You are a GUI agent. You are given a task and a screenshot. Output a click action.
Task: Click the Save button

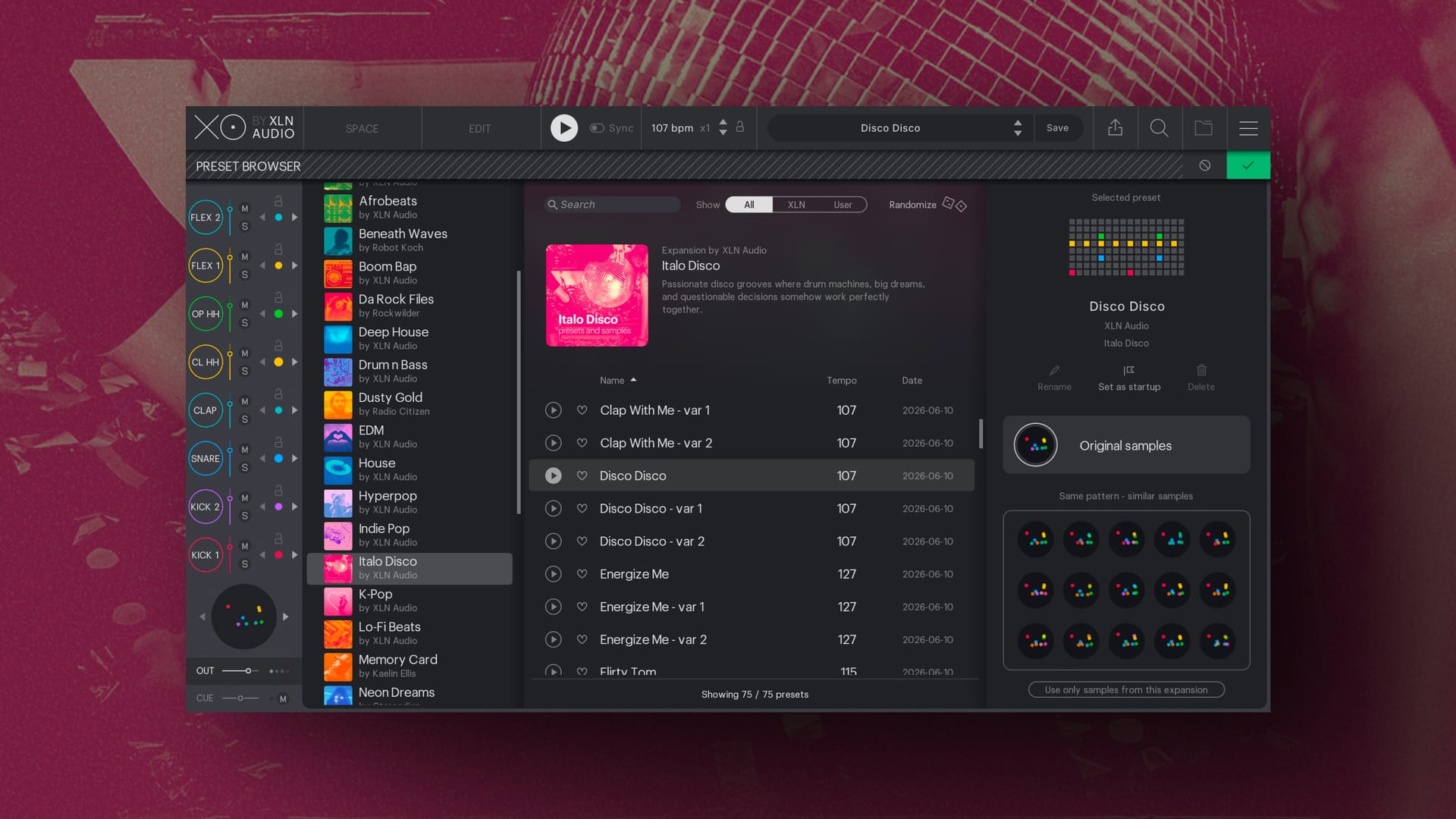pyautogui.click(x=1057, y=128)
